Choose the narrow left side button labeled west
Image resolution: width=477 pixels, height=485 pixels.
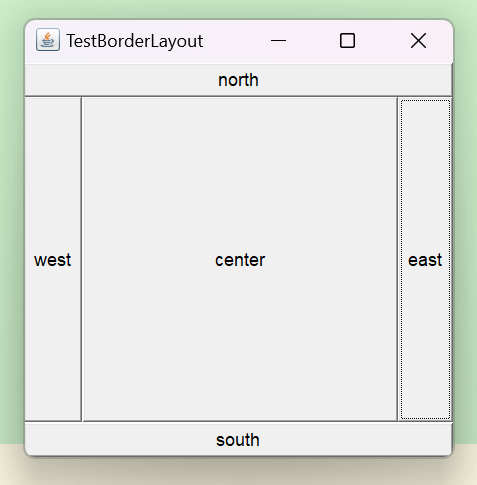click(53, 259)
